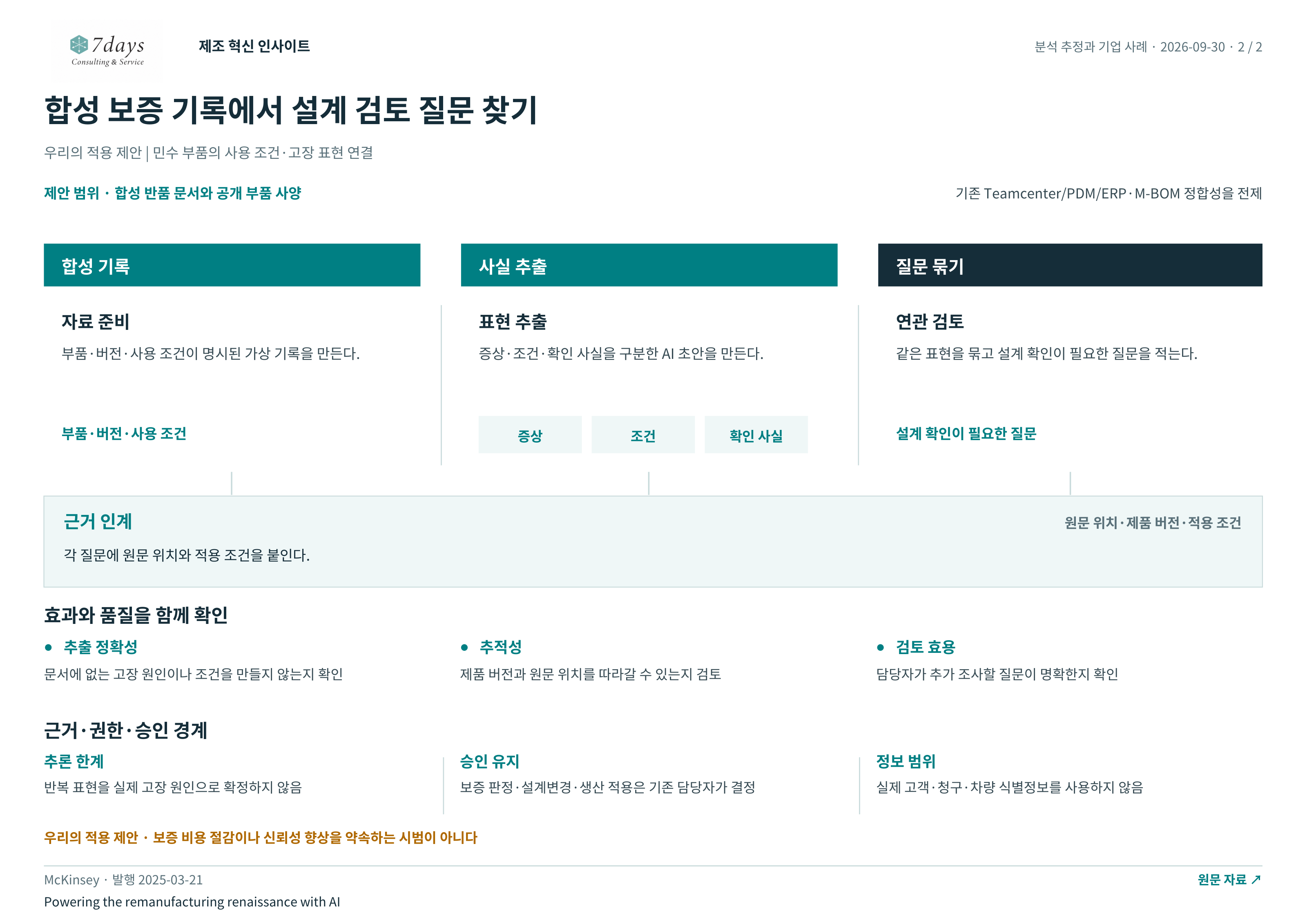Click the 효과와 품질을 함께 확인 section heading
Viewport: 1307px width, 924px height.
pos(136,615)
